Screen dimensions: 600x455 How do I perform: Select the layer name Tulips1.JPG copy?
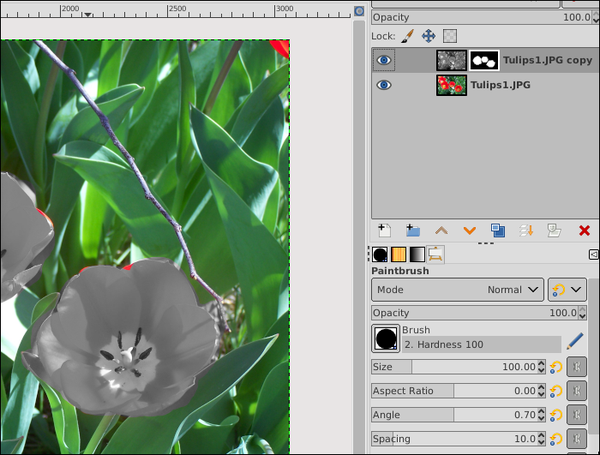[548, 60]
